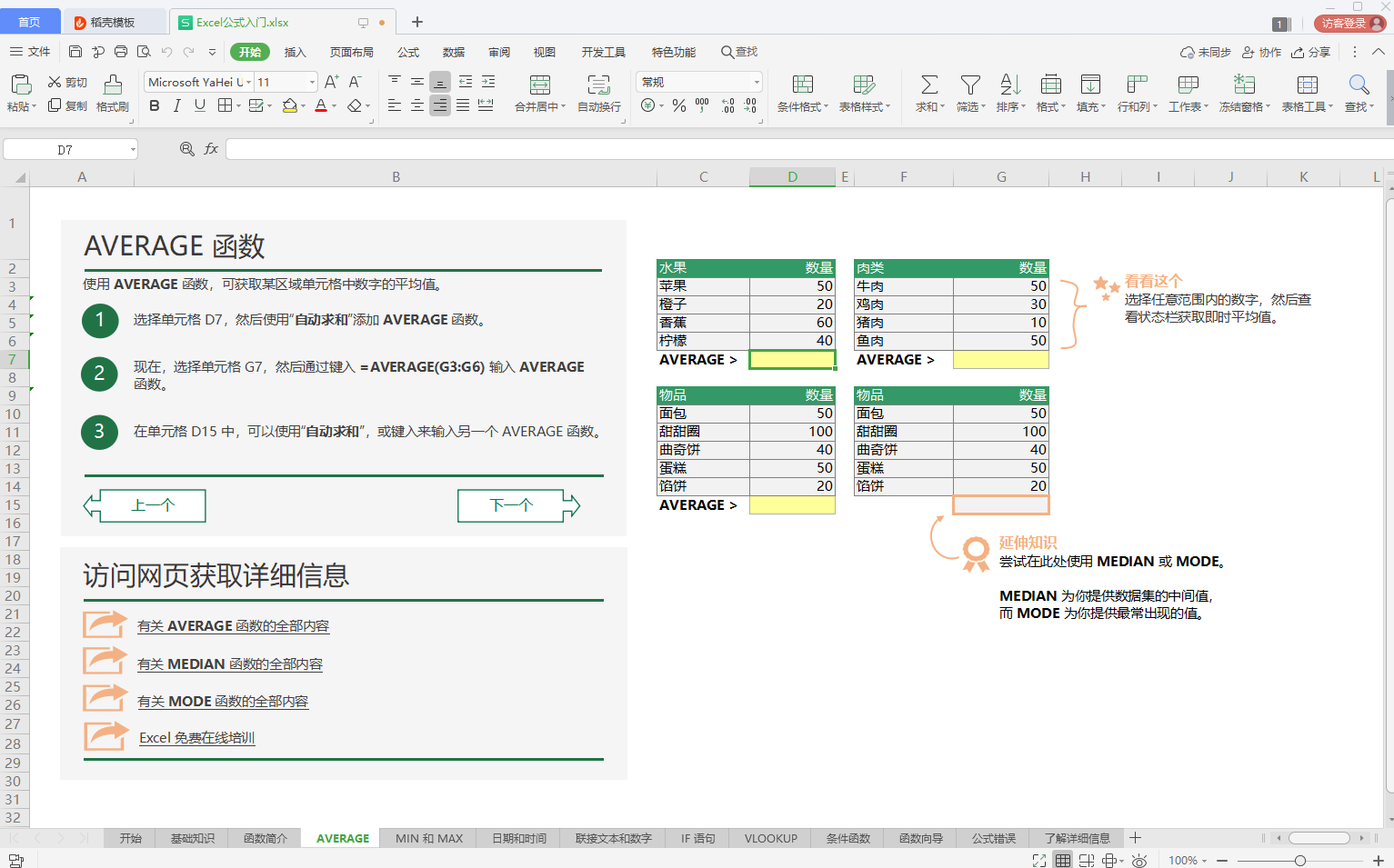Click the Wrap Text (自动换行) icon
The height and width of the screenshot is (868, 1394).
coord(599,85)
